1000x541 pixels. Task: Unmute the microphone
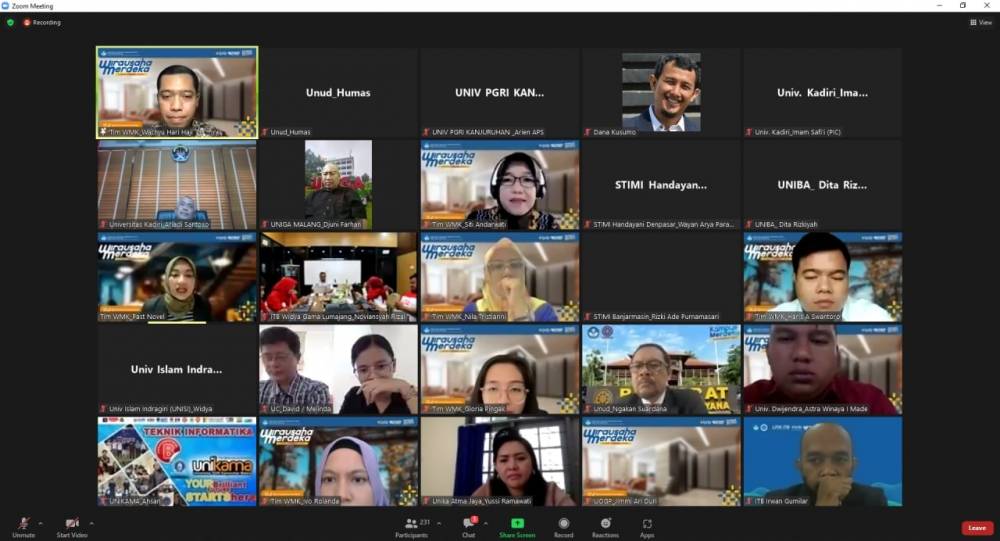coord(23,525)
